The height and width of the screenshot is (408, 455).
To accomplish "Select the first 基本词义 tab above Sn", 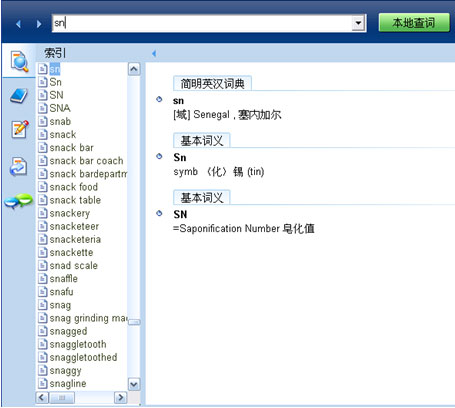I will click(x=202, y=141).
